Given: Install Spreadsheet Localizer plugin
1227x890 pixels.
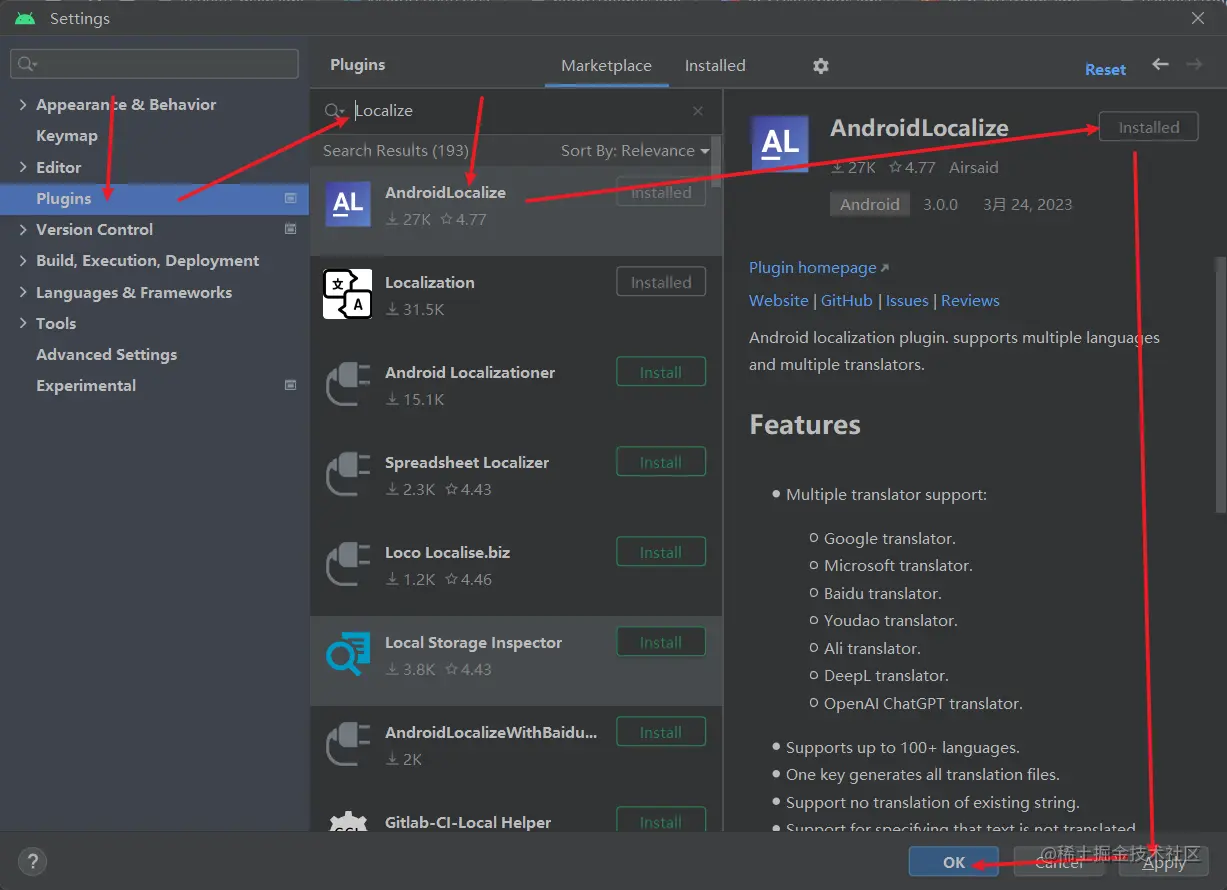Looking at the screenshot, I should [661, 462].
